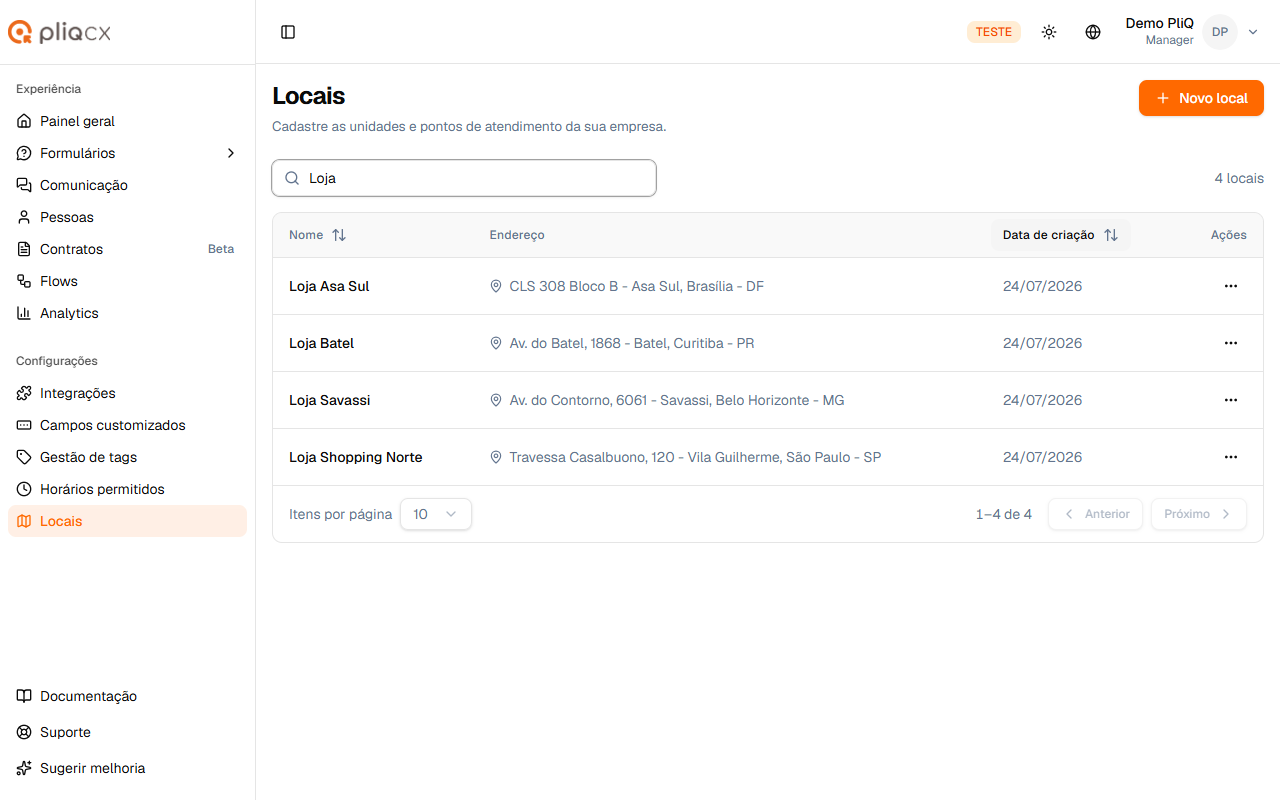Go to Campos customizados
The image size is (1280, 800).
click(x=127, y=425)
